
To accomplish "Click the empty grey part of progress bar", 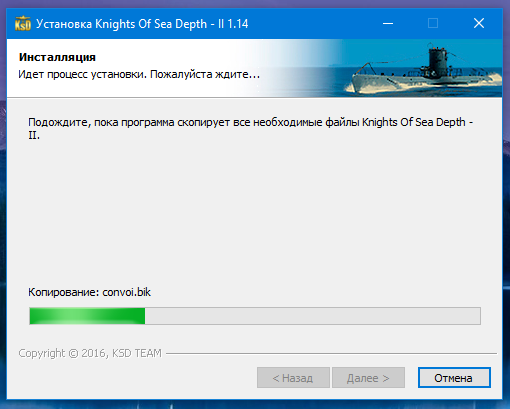I will 313,316.
